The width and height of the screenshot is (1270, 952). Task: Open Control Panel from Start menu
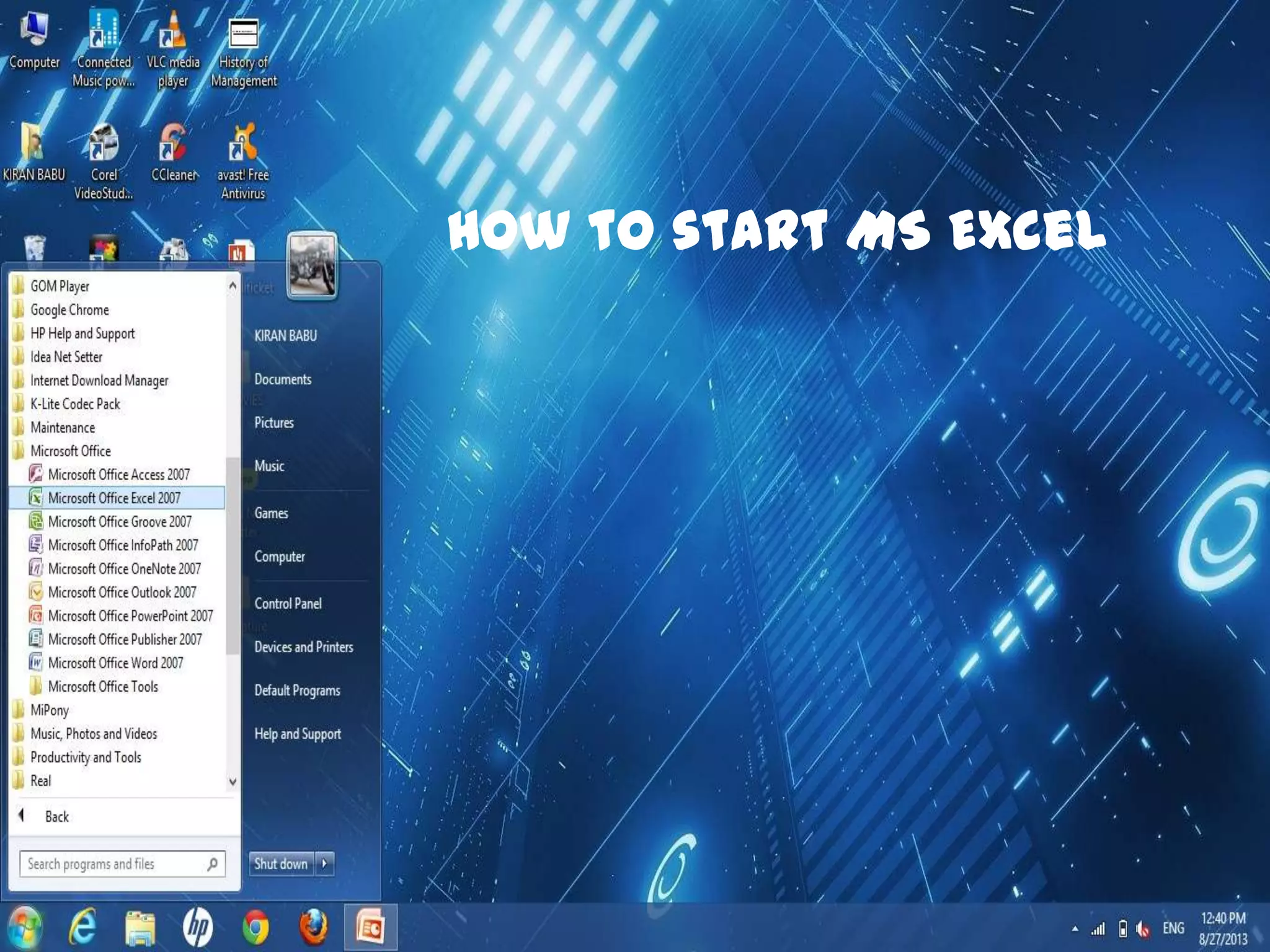pyautogui.click(x=288, y=603)
